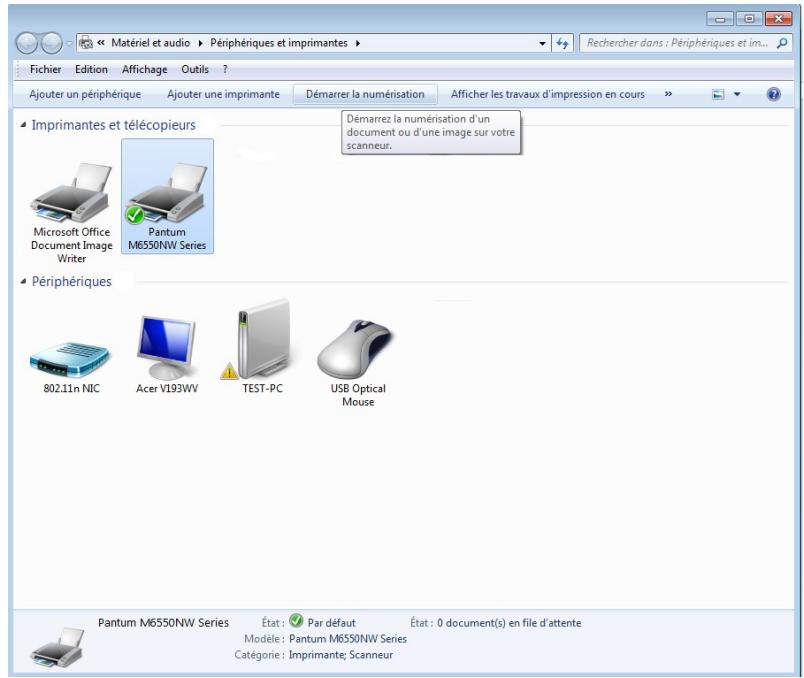804x678 pixels.
Task: Expand the toolbar overflow chevron
Action: 668,94
